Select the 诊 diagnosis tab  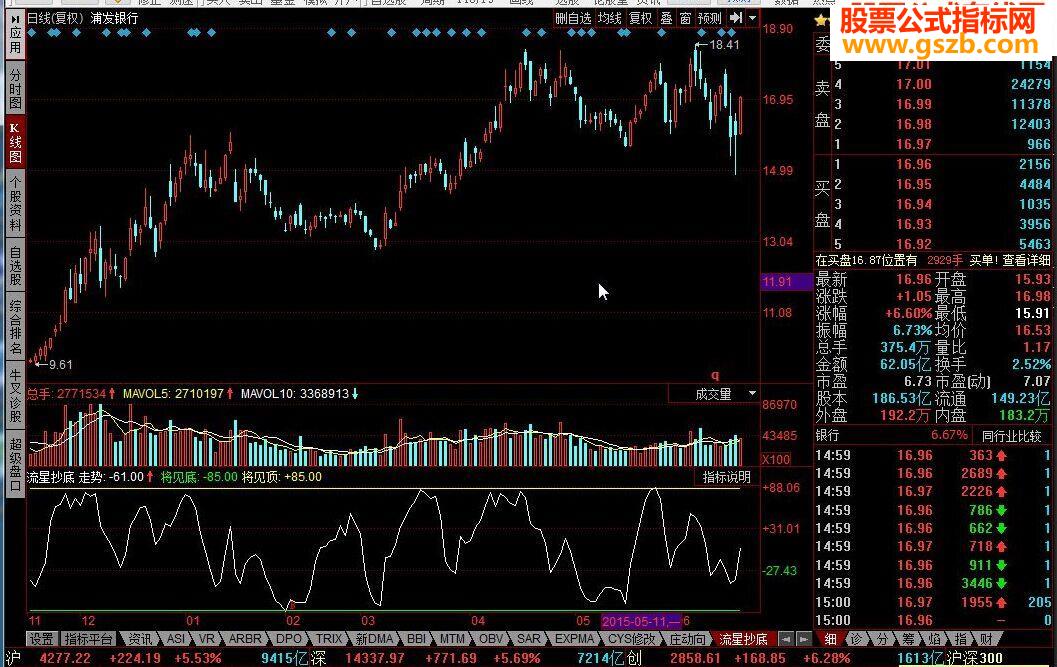856,639
